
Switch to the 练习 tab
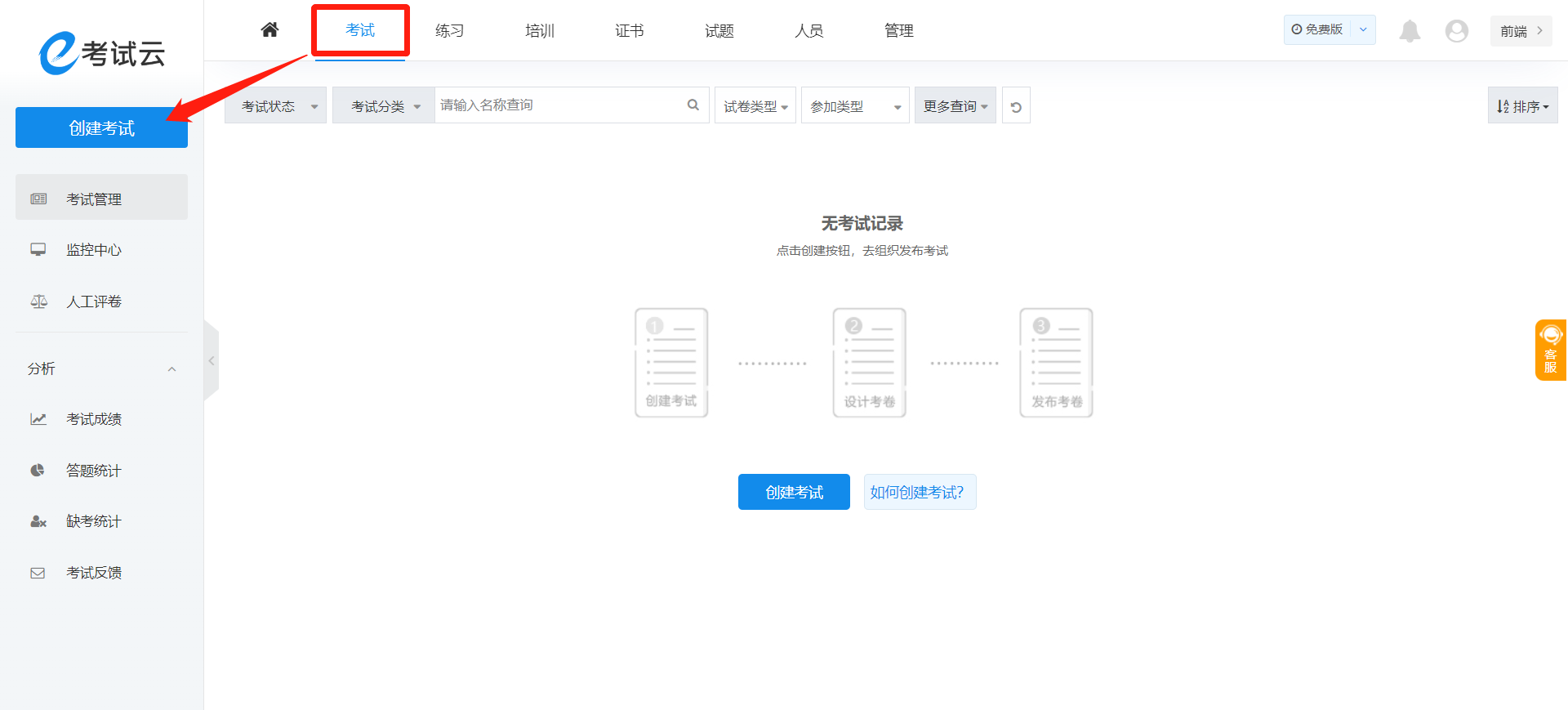point(449,31)
